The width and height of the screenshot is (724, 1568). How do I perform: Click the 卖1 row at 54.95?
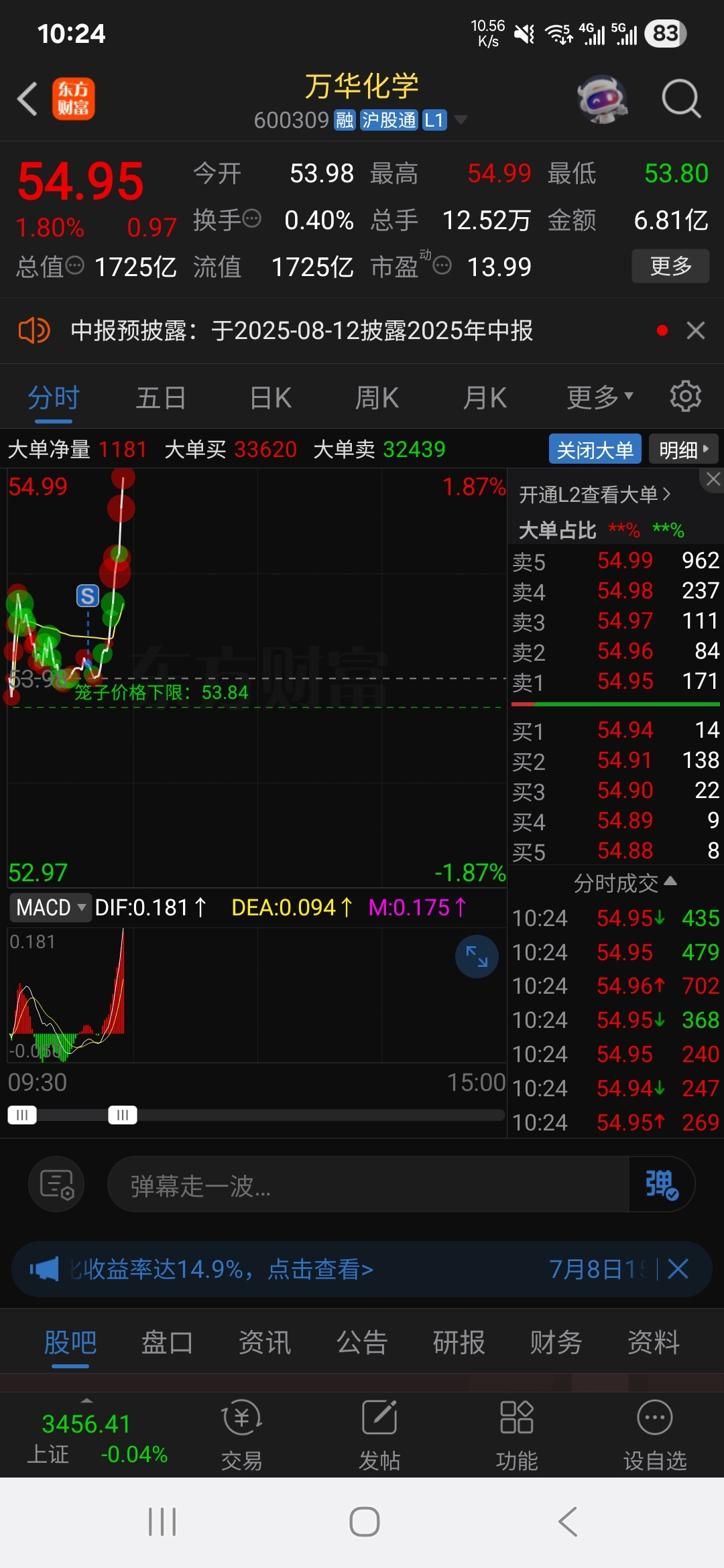pyautogui.click(x=615, y=681)
